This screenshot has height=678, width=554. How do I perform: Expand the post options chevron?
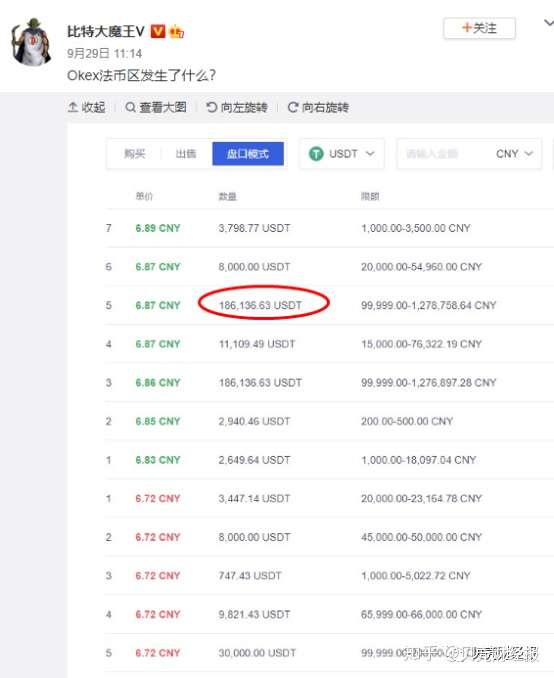click(x=549, y=22)
